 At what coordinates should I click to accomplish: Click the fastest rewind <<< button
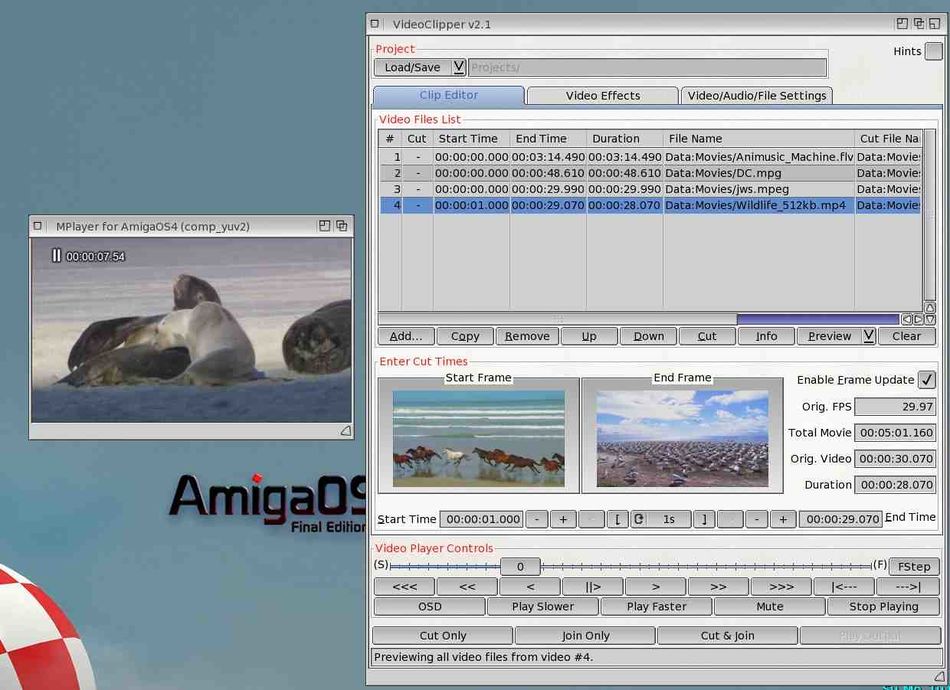click(x=404, y=587)
